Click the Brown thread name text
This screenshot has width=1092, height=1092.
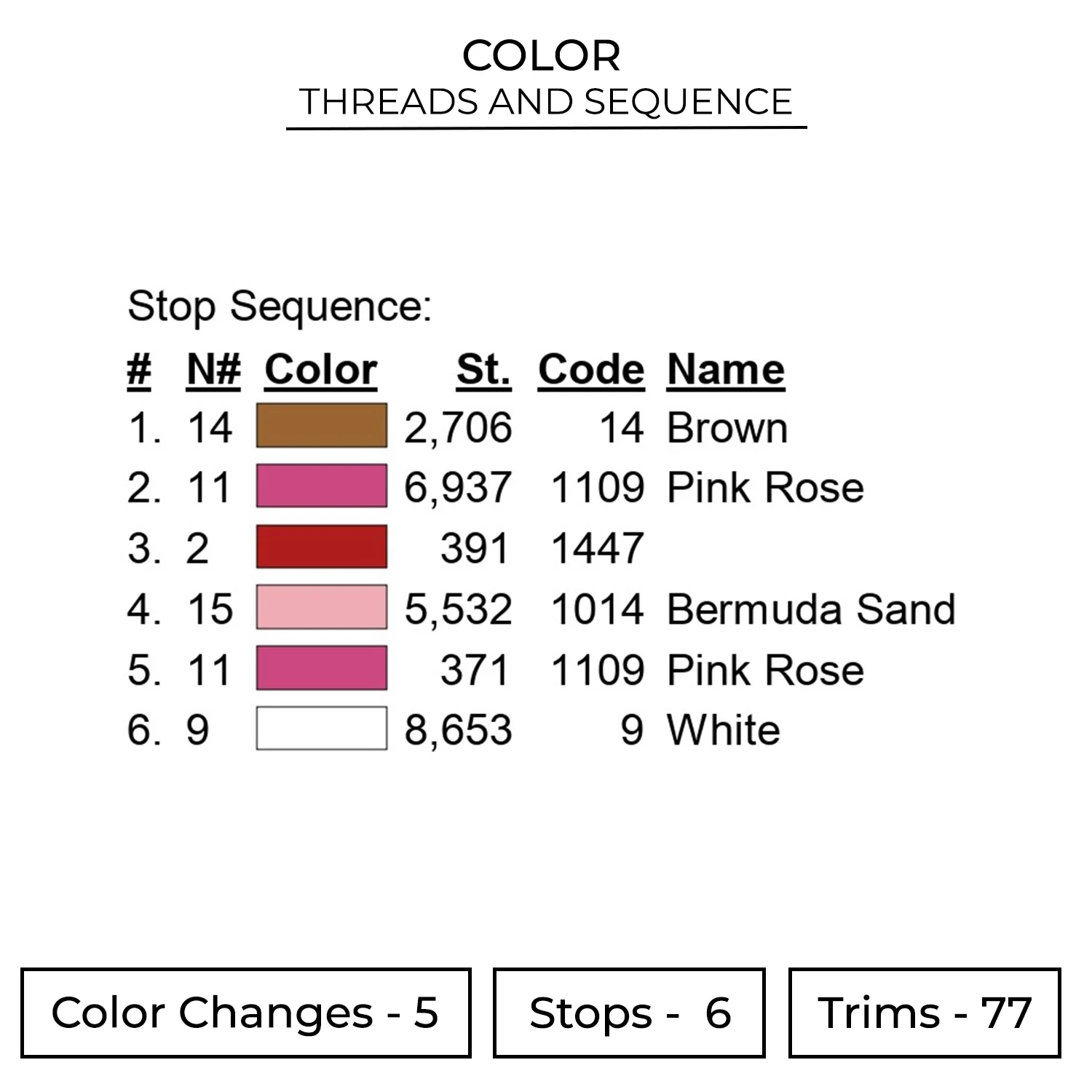(x=727, y=428)
